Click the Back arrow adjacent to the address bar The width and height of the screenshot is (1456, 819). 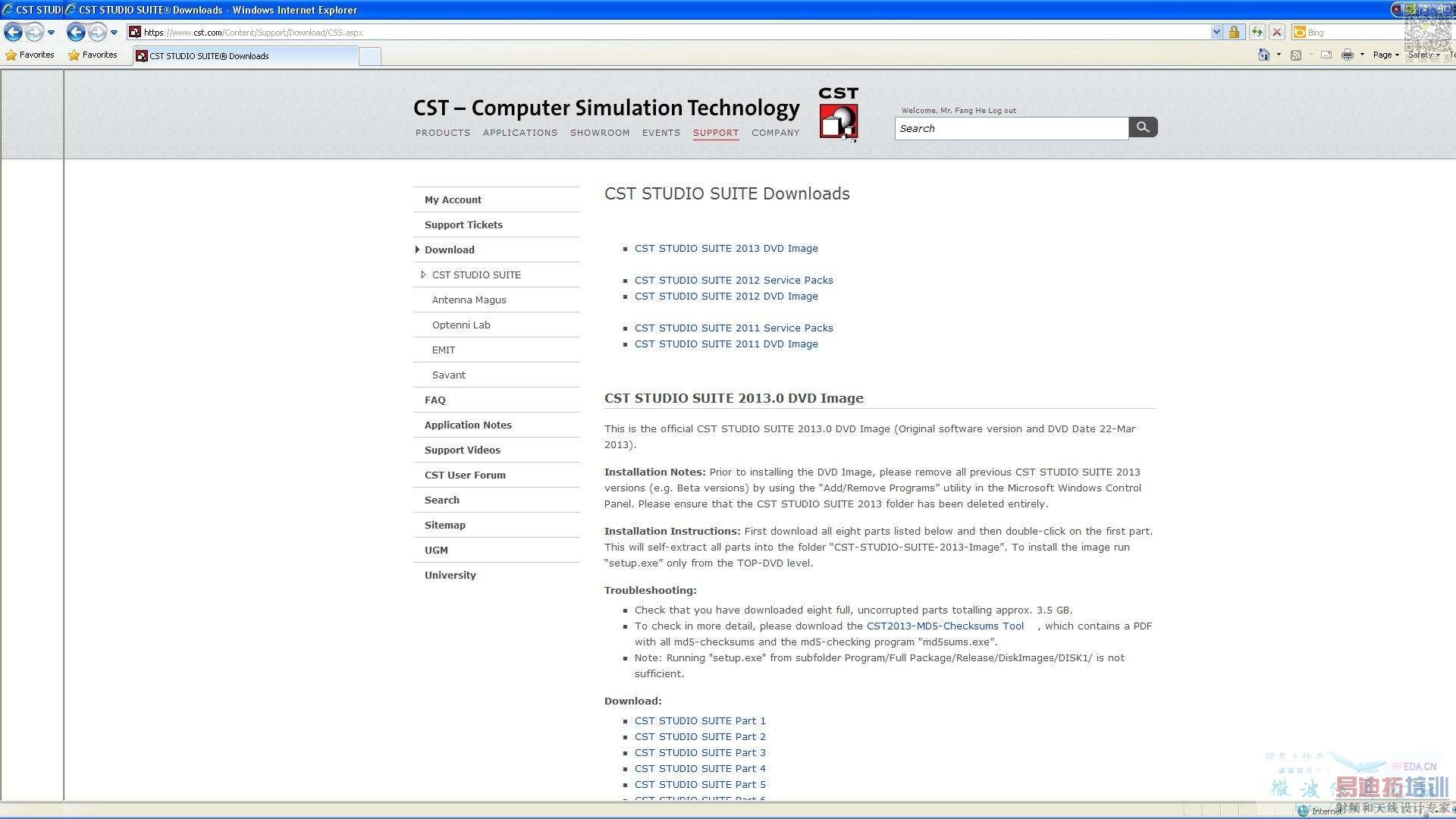coord(75,32)
